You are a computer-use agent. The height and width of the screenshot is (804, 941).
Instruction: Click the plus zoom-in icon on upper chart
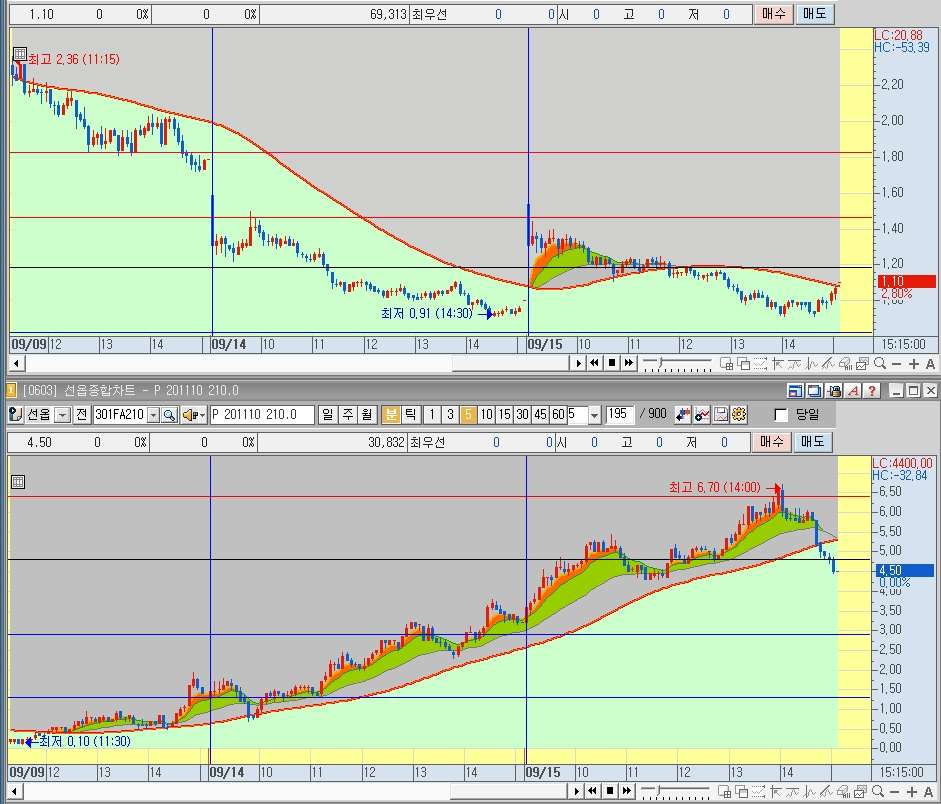(912, 364)
